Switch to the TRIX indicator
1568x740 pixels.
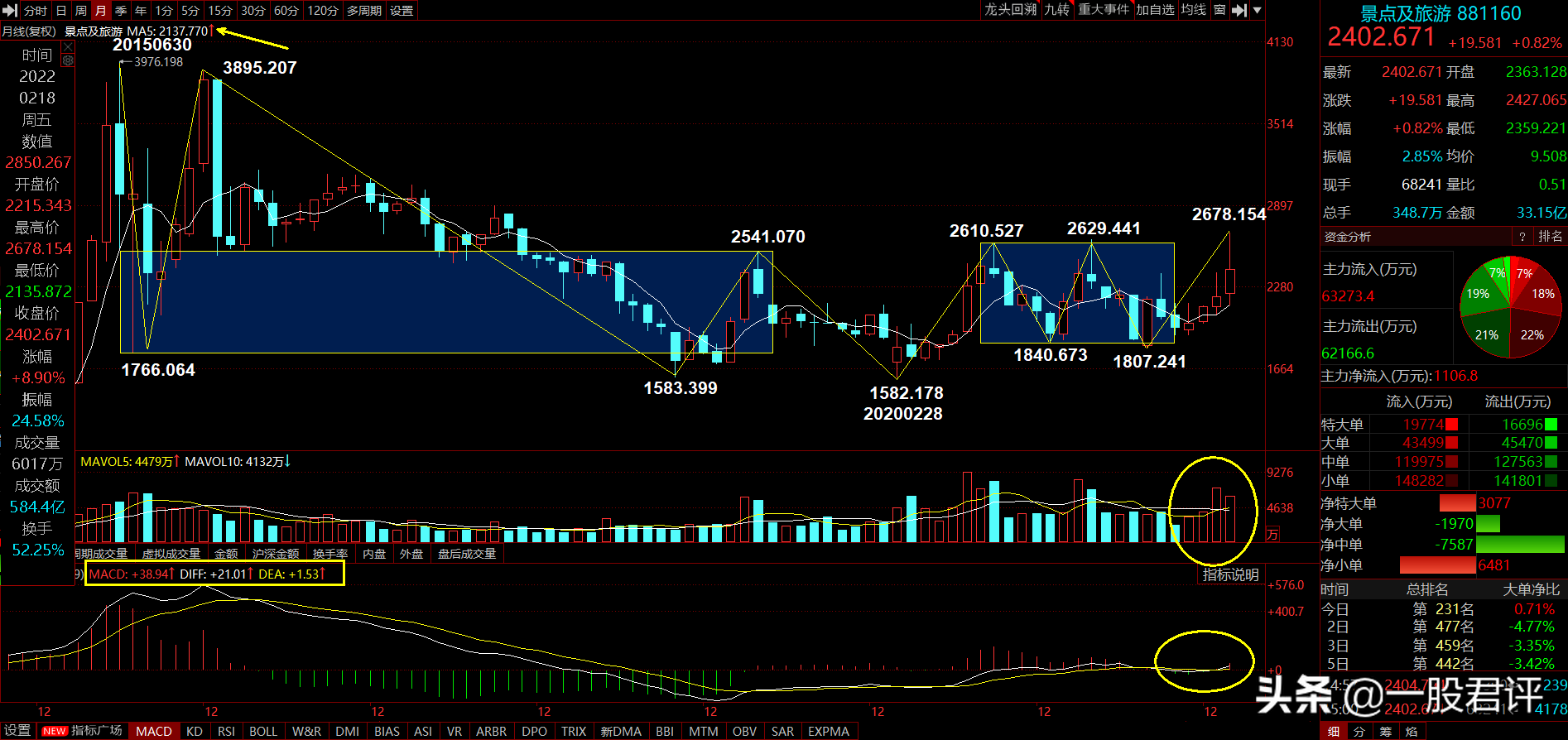(x=574, y=731)
